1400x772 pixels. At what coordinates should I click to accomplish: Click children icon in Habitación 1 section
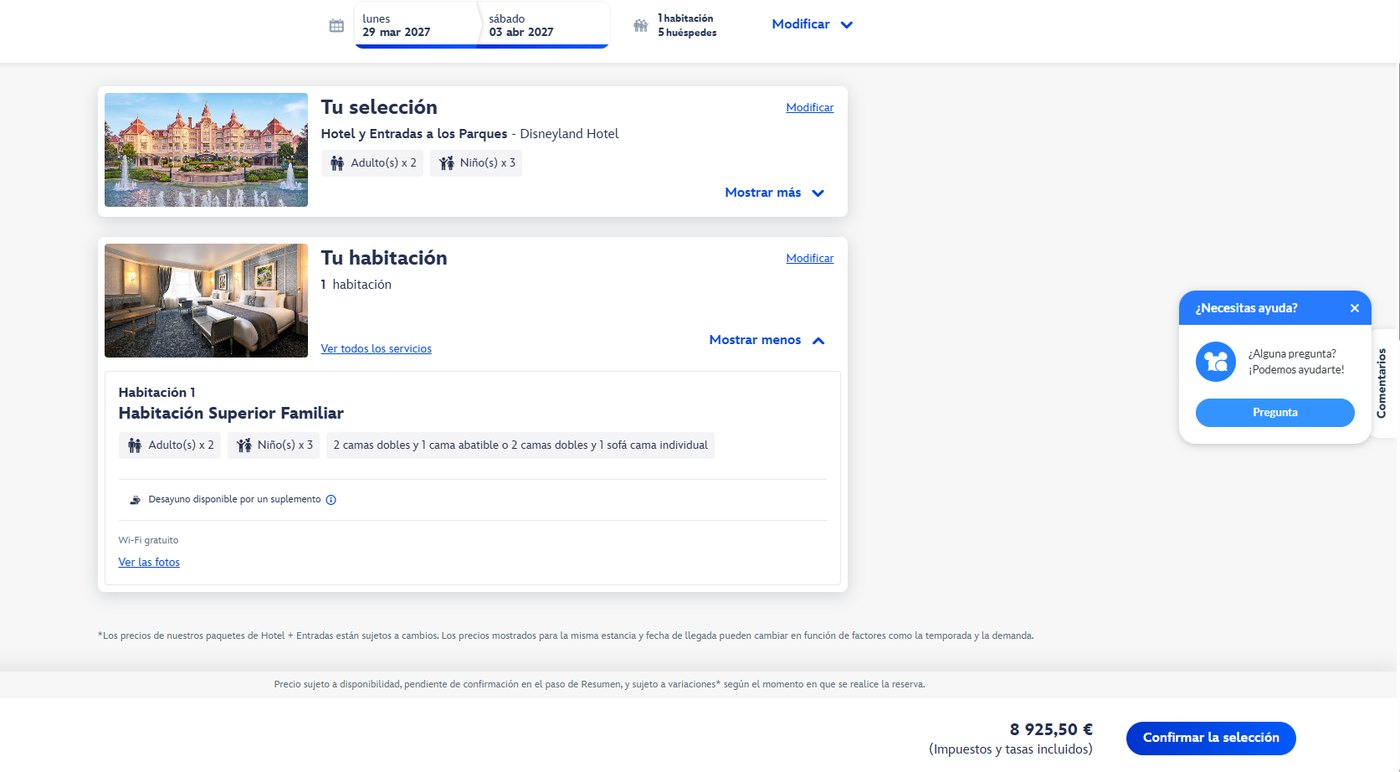click(244, 445)
